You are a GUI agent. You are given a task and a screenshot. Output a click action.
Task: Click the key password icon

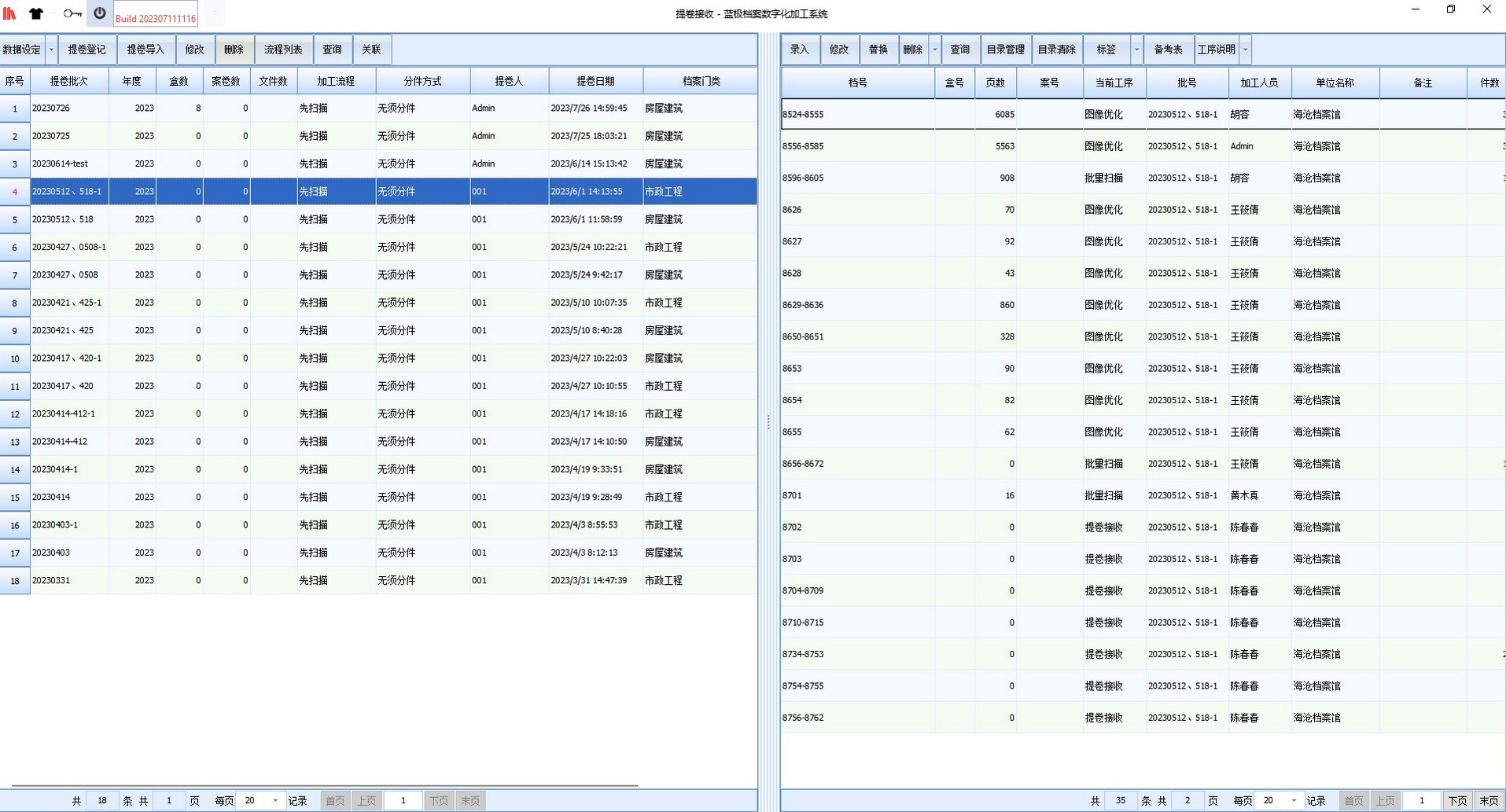[x=72, y=13]
